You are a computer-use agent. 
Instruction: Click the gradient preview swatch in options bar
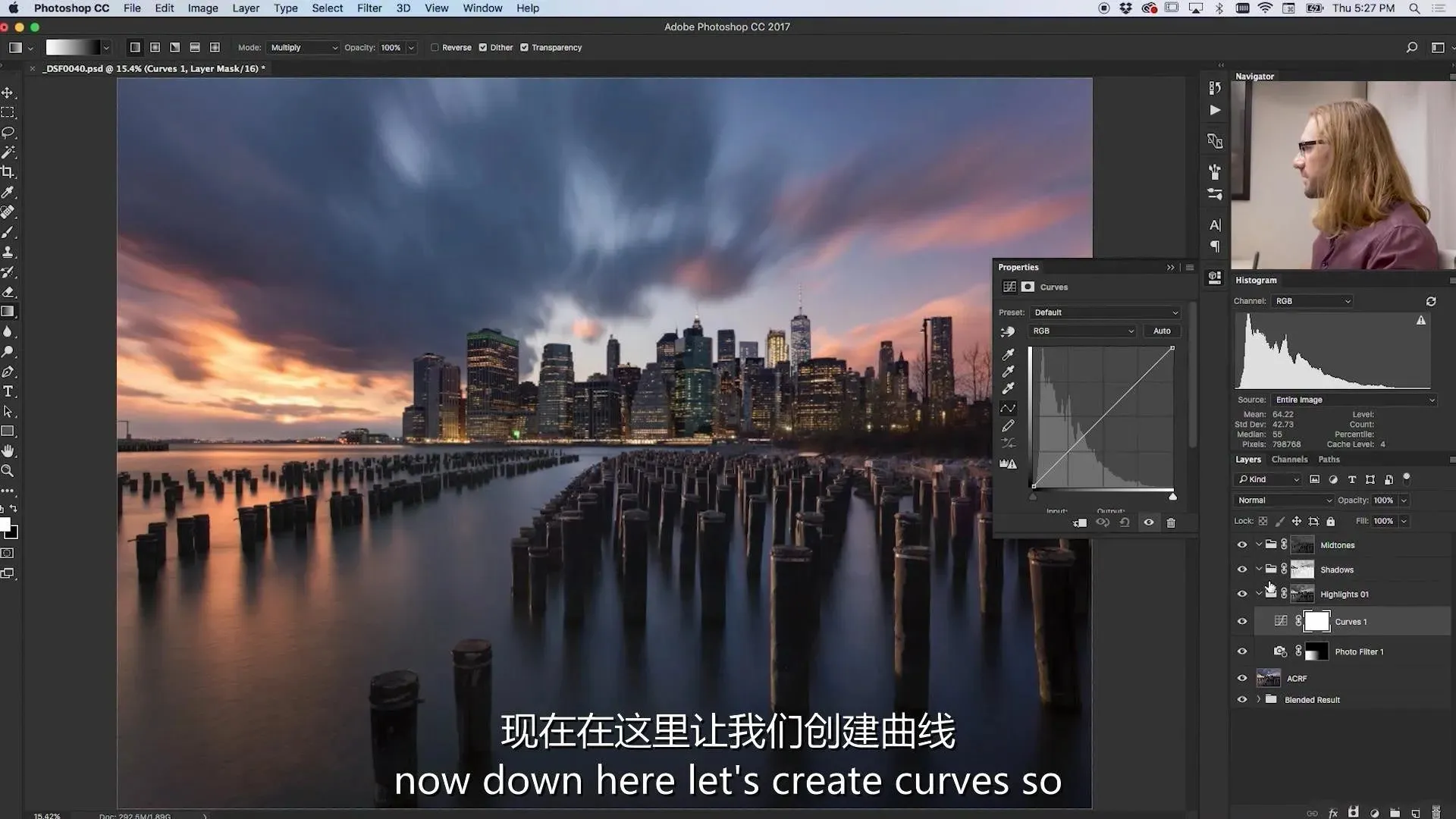(x=73, y=47)
